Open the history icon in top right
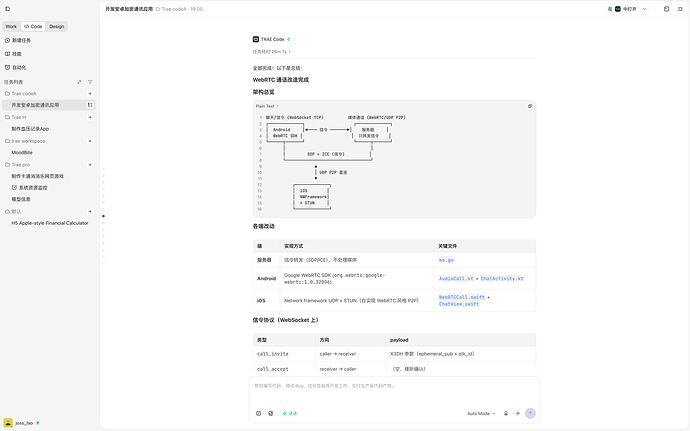The height and width of the screenshot is (431, 690). click(x=666, y=9)
